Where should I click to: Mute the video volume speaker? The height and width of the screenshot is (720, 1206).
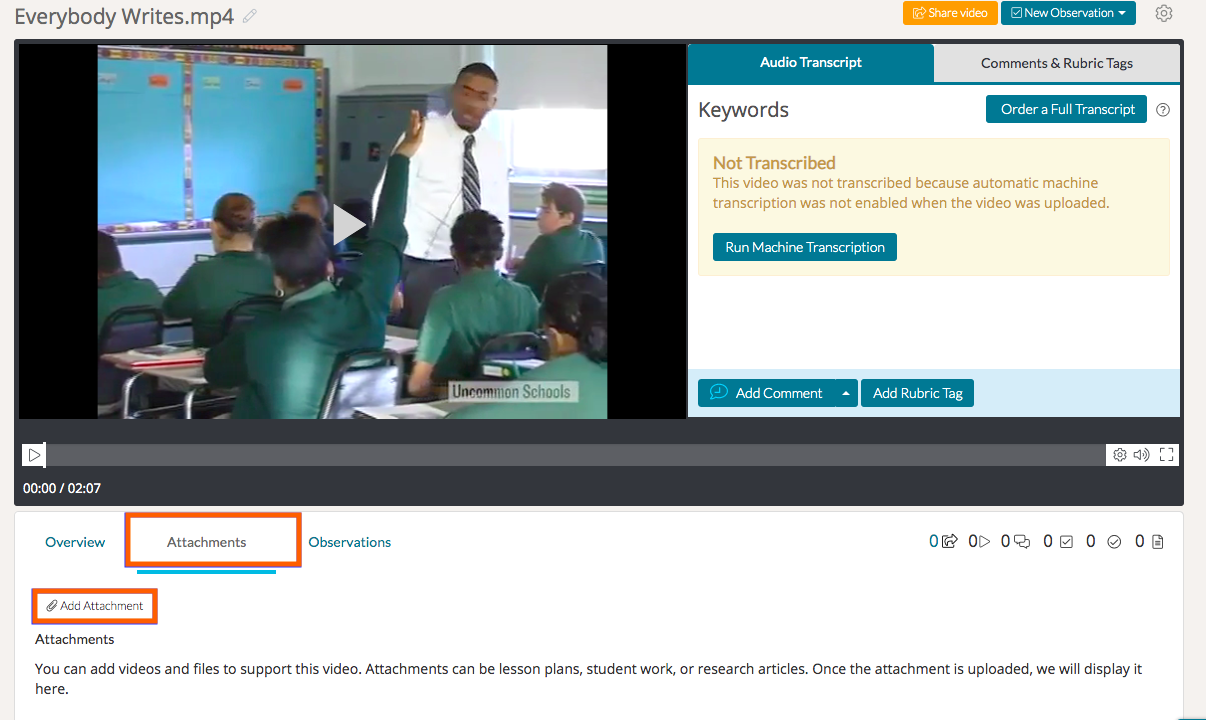coord(1141,455)
